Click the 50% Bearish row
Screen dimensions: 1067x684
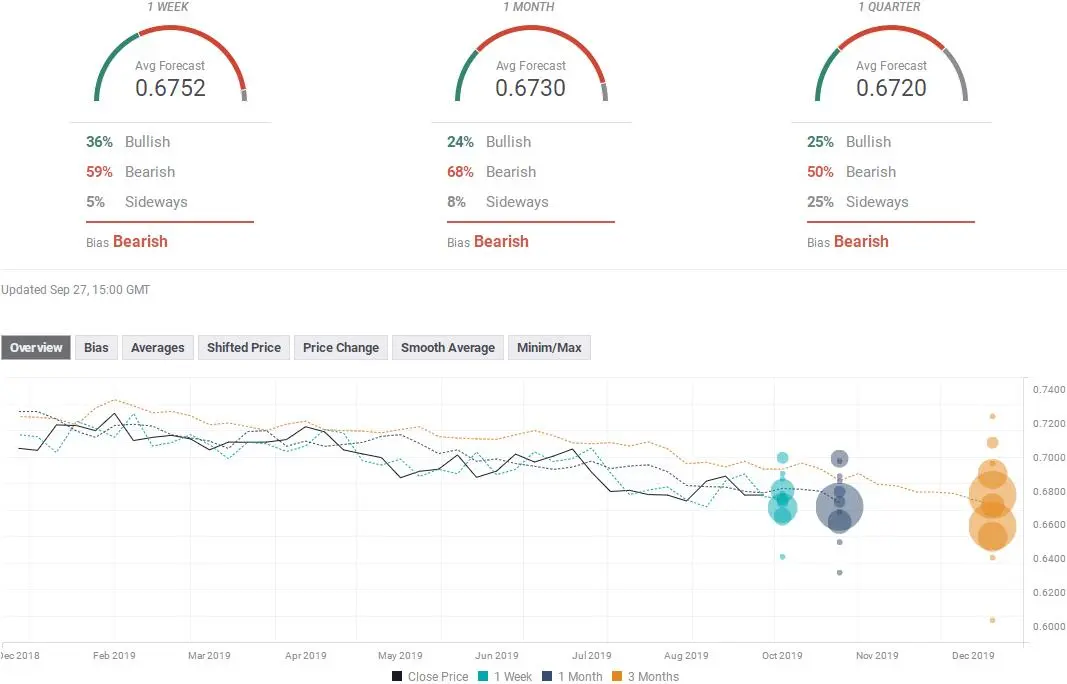[852, 172]
